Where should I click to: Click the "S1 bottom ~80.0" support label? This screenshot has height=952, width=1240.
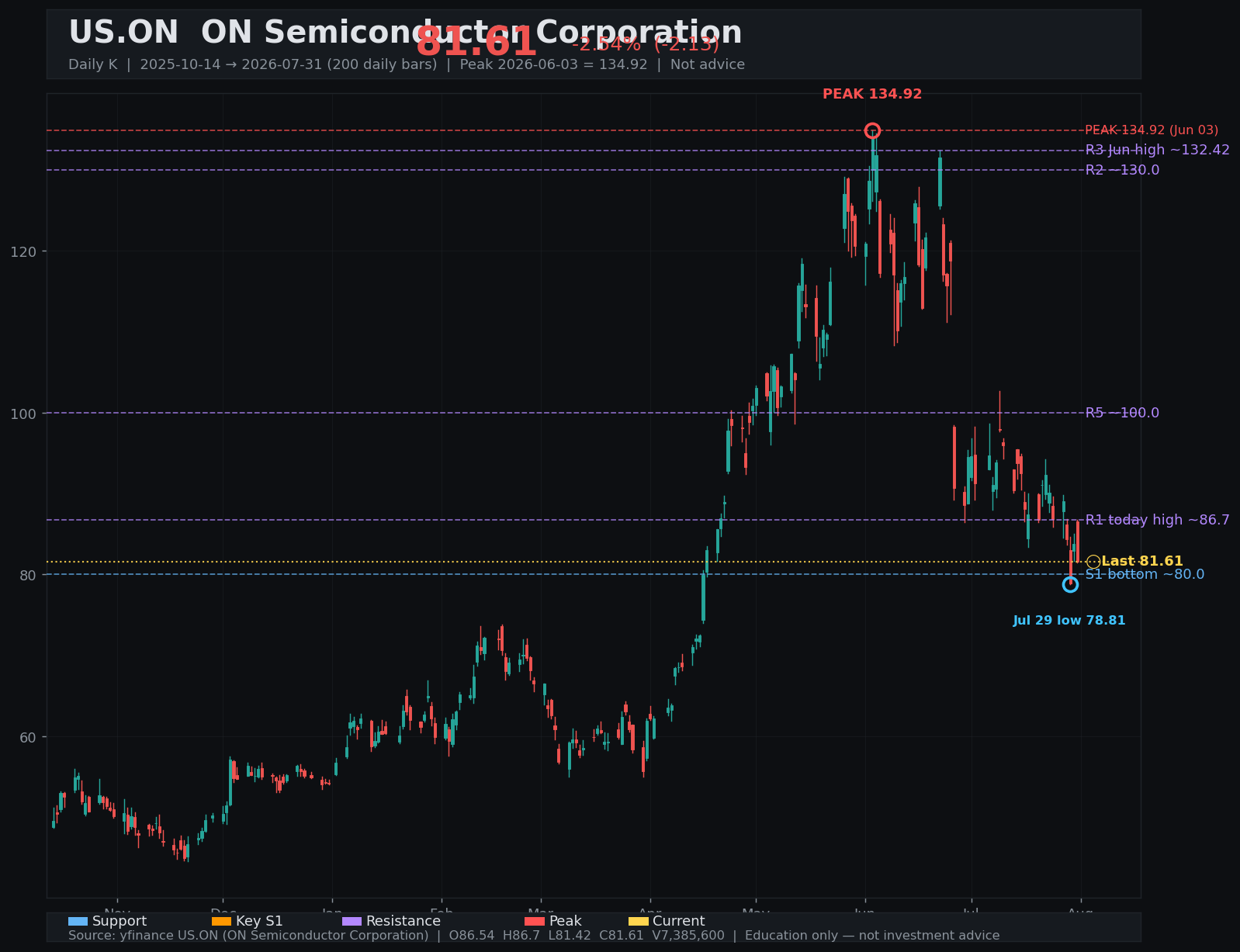click(1145, 574)
